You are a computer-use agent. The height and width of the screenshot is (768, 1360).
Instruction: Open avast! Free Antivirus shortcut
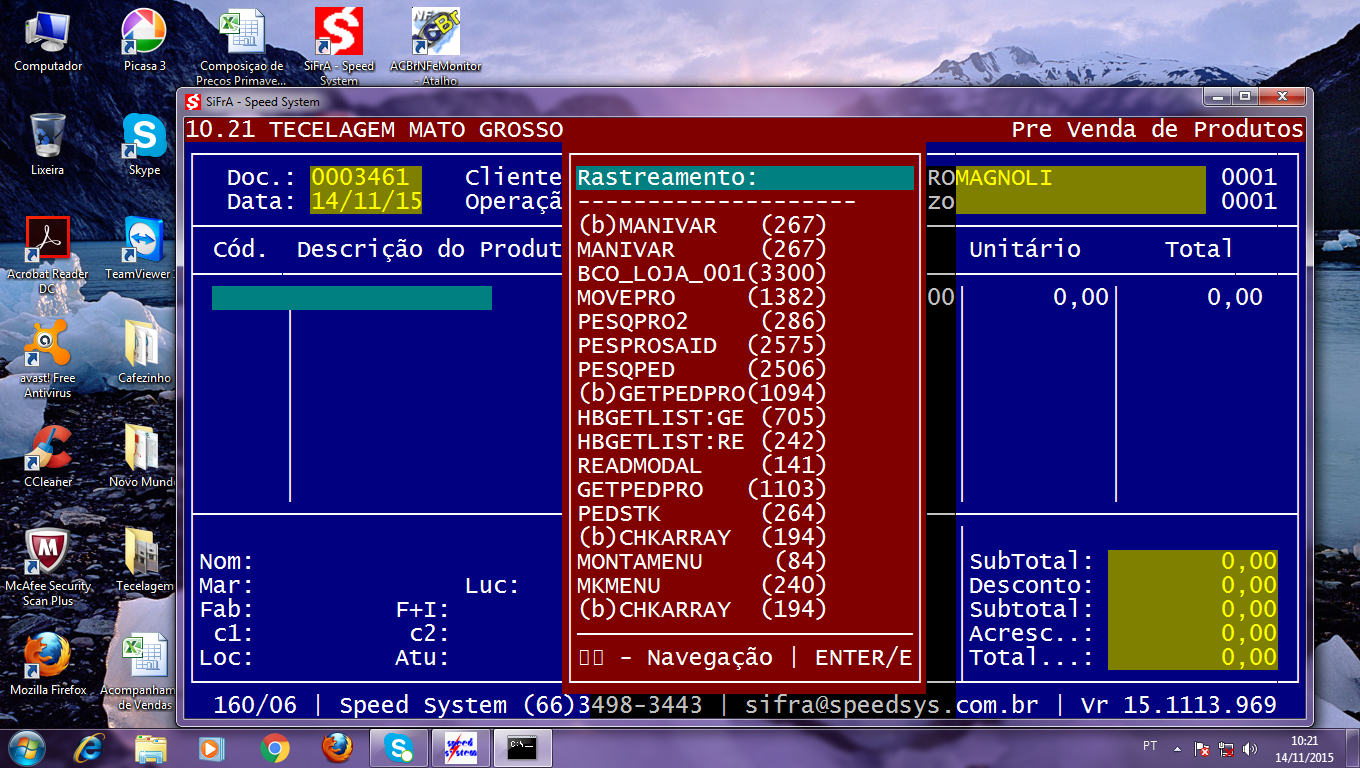(48, 359)
